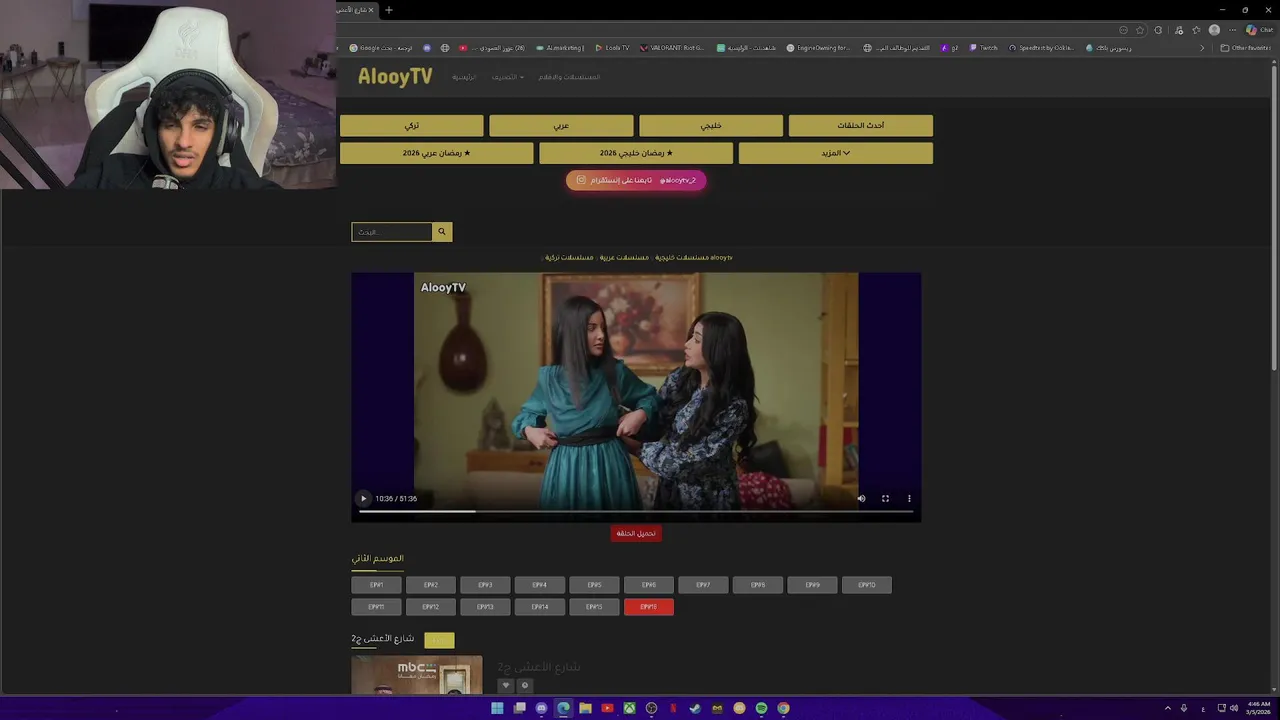Open the mbc series poster thumbnail
This screenshot has height=720, width=1280.
417,675
